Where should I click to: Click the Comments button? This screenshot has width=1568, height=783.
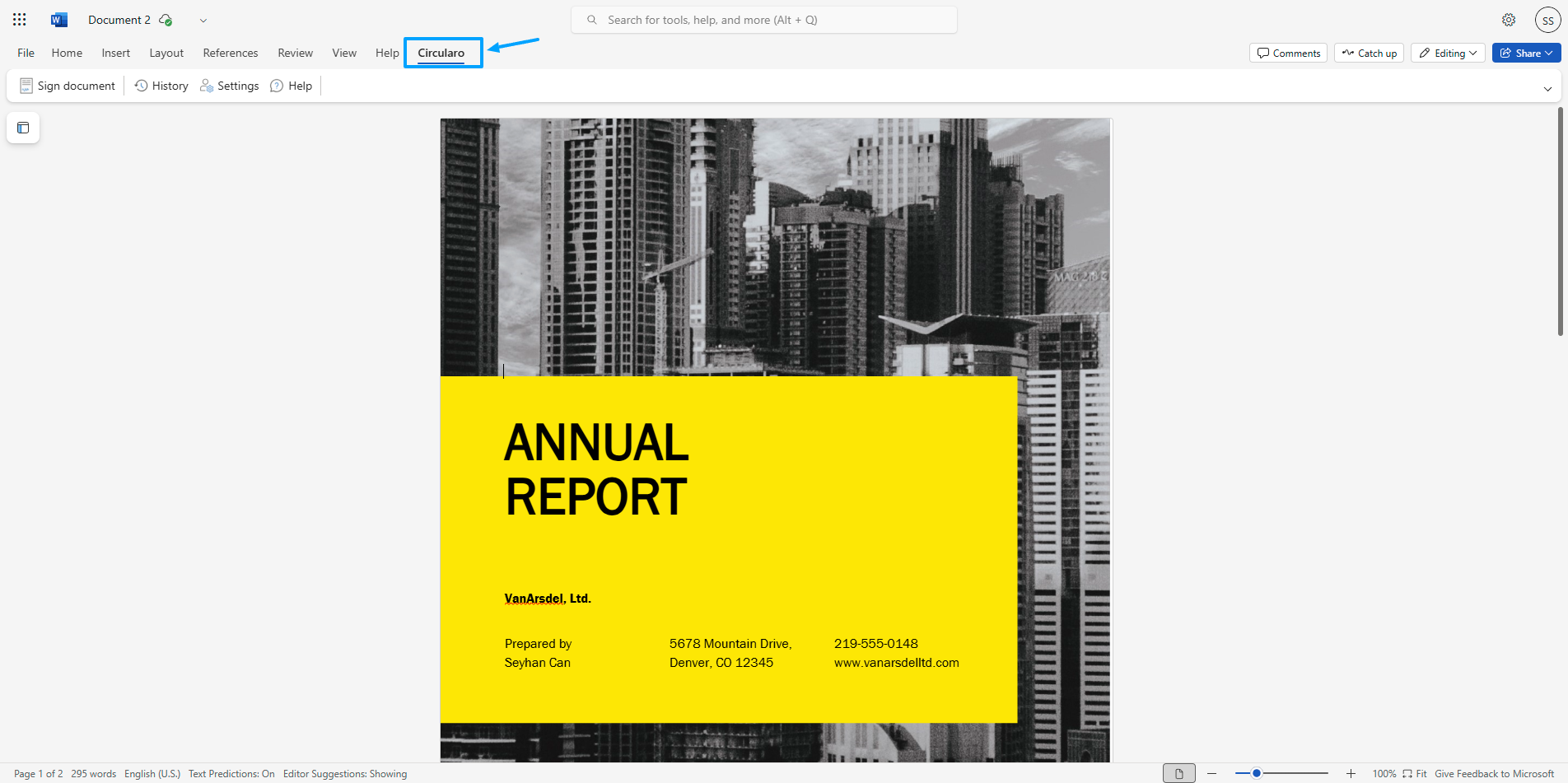tap(1288, 53)
